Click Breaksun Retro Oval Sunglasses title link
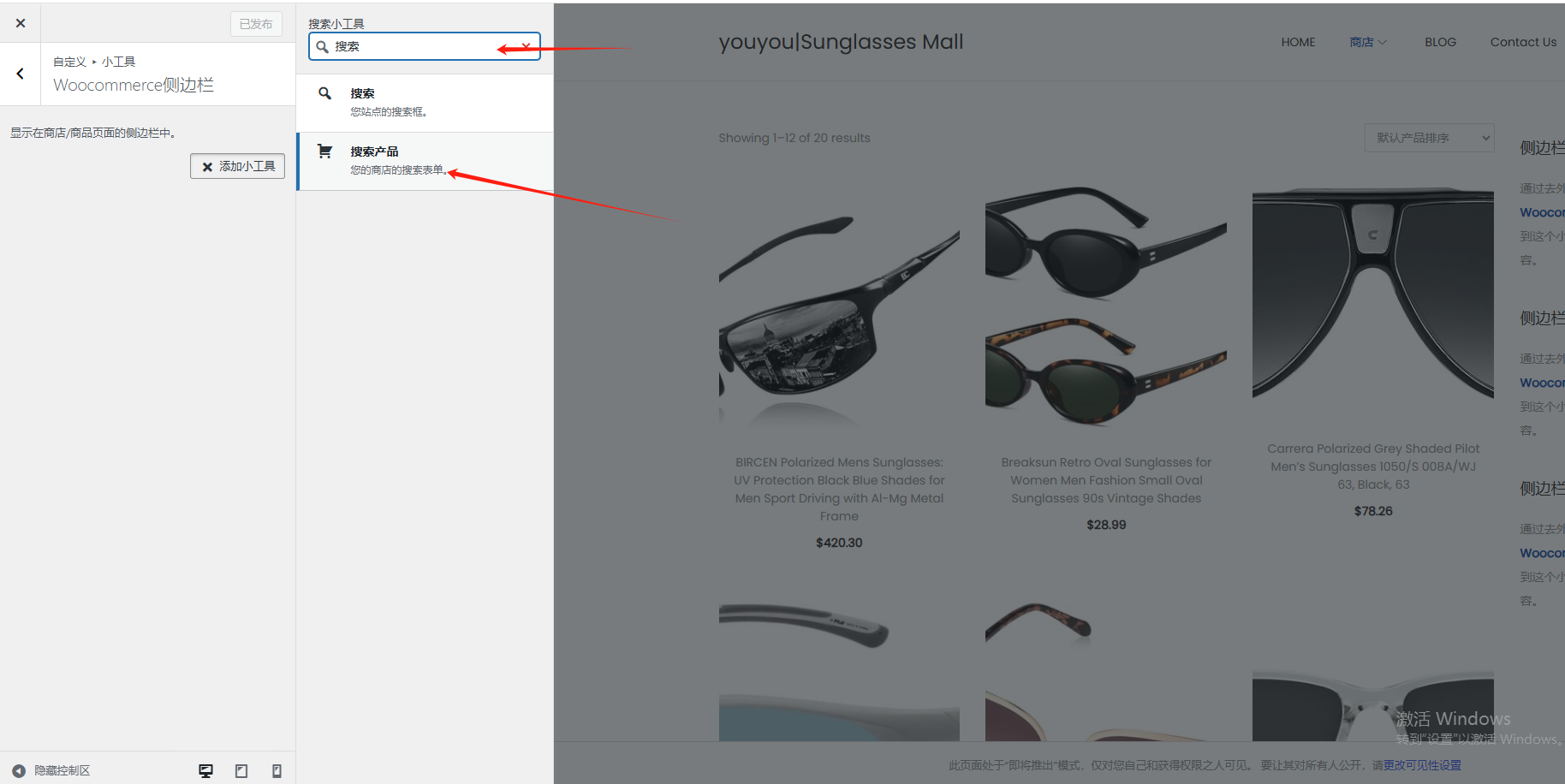1565x784 pixels. point(1106,480)
